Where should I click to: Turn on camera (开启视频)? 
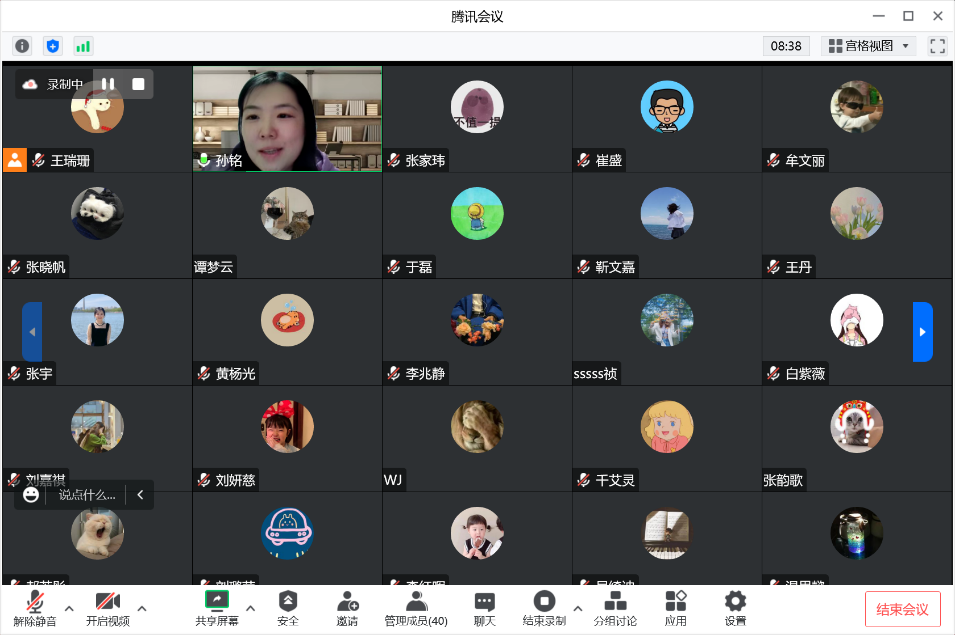coord(108,608)
